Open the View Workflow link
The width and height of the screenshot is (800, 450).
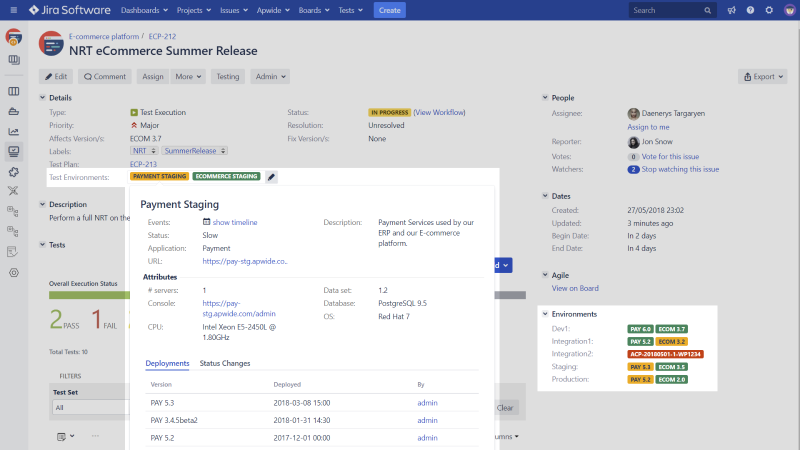(439, 112)
